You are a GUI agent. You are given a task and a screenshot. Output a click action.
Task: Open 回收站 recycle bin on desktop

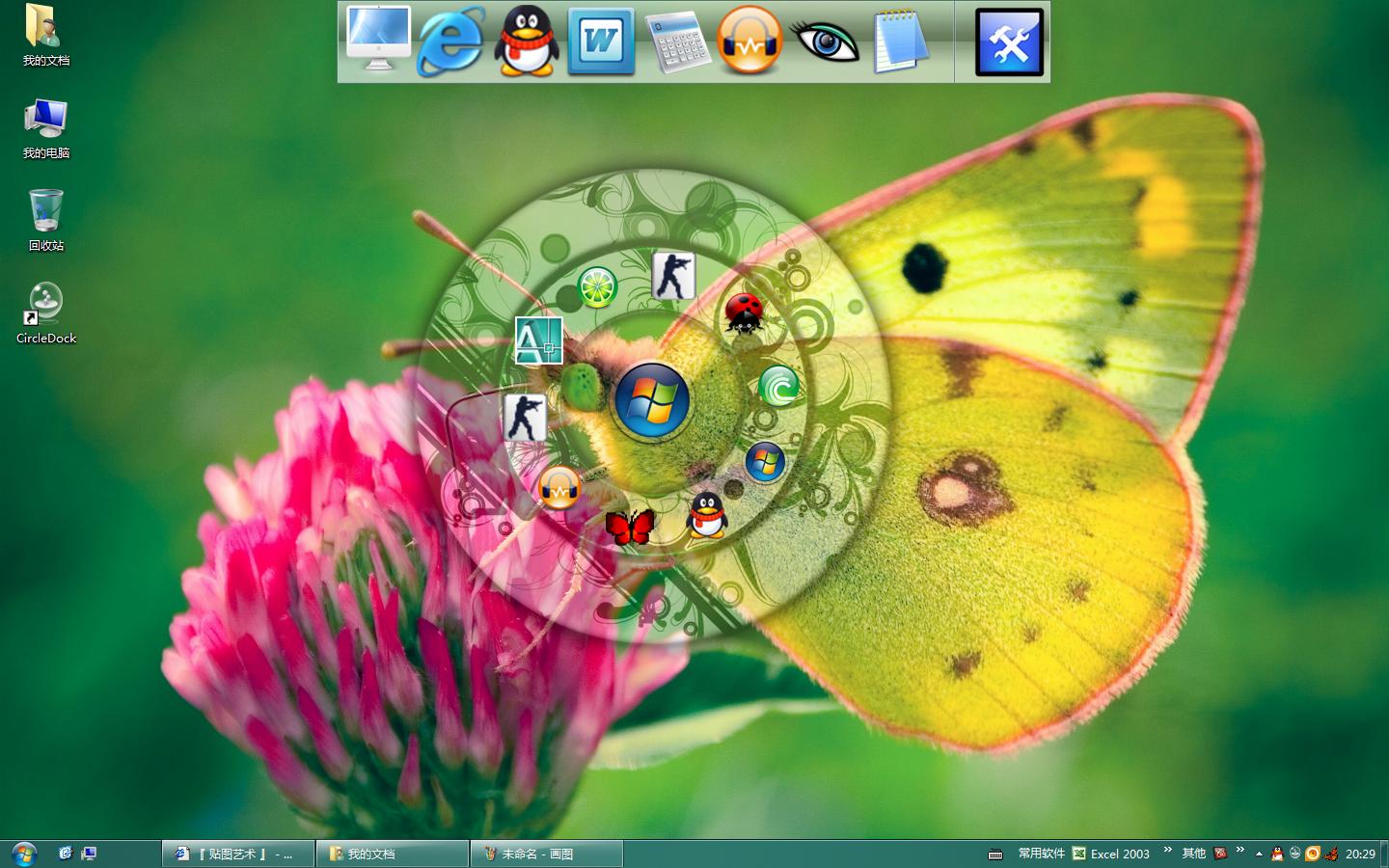pyautogui.click(x=45, y=221)
